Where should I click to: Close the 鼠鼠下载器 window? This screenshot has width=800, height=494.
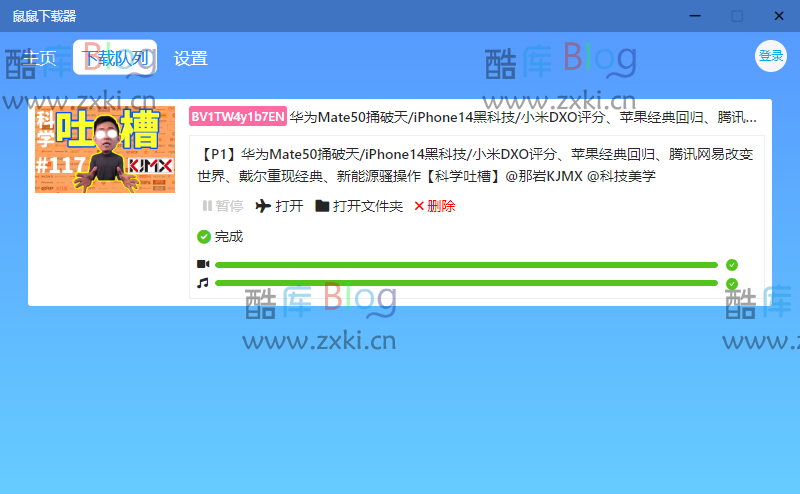click(779, 16)
